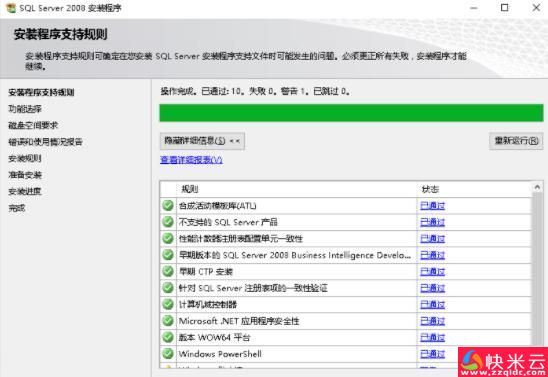Open 已通过 link for 计算机域控制器

(x=432, y=304)
